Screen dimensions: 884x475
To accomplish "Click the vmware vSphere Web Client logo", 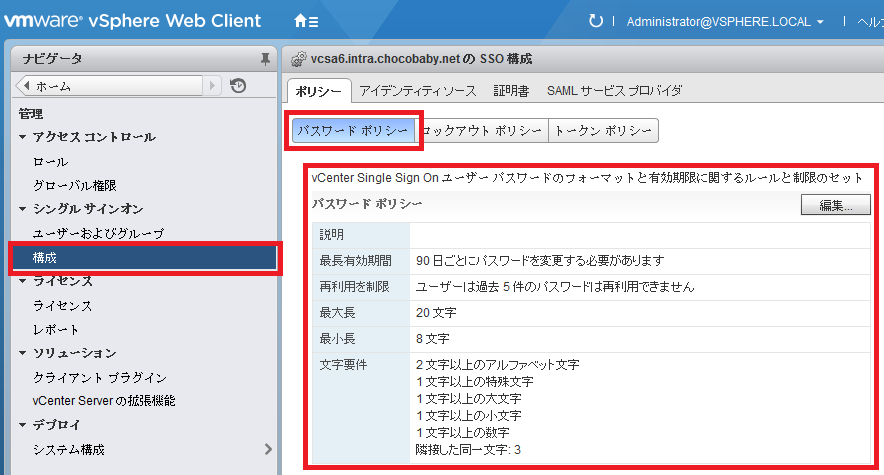I will [132, 21].
